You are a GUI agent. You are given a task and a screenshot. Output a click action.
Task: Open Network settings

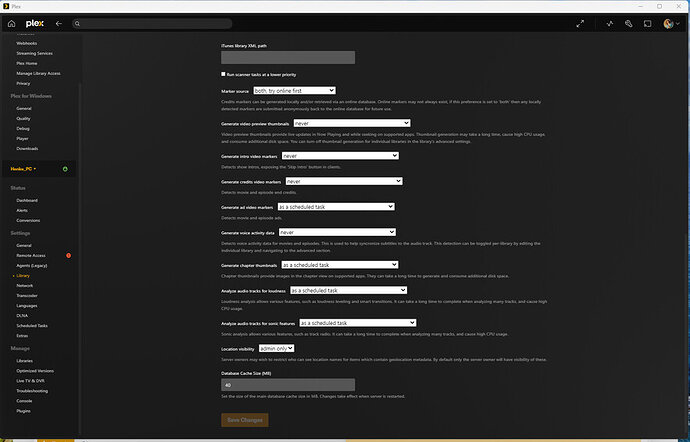25,286
